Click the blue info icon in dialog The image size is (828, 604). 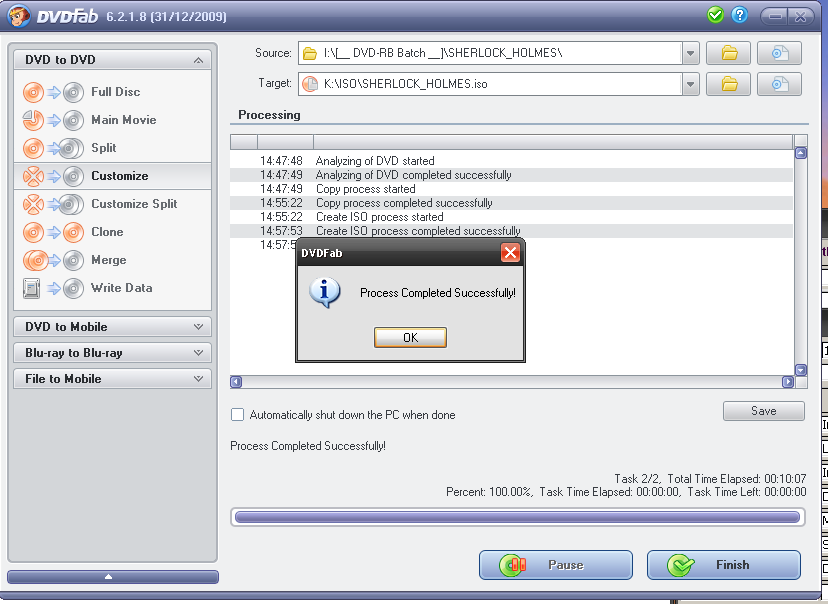click(324, 292)
